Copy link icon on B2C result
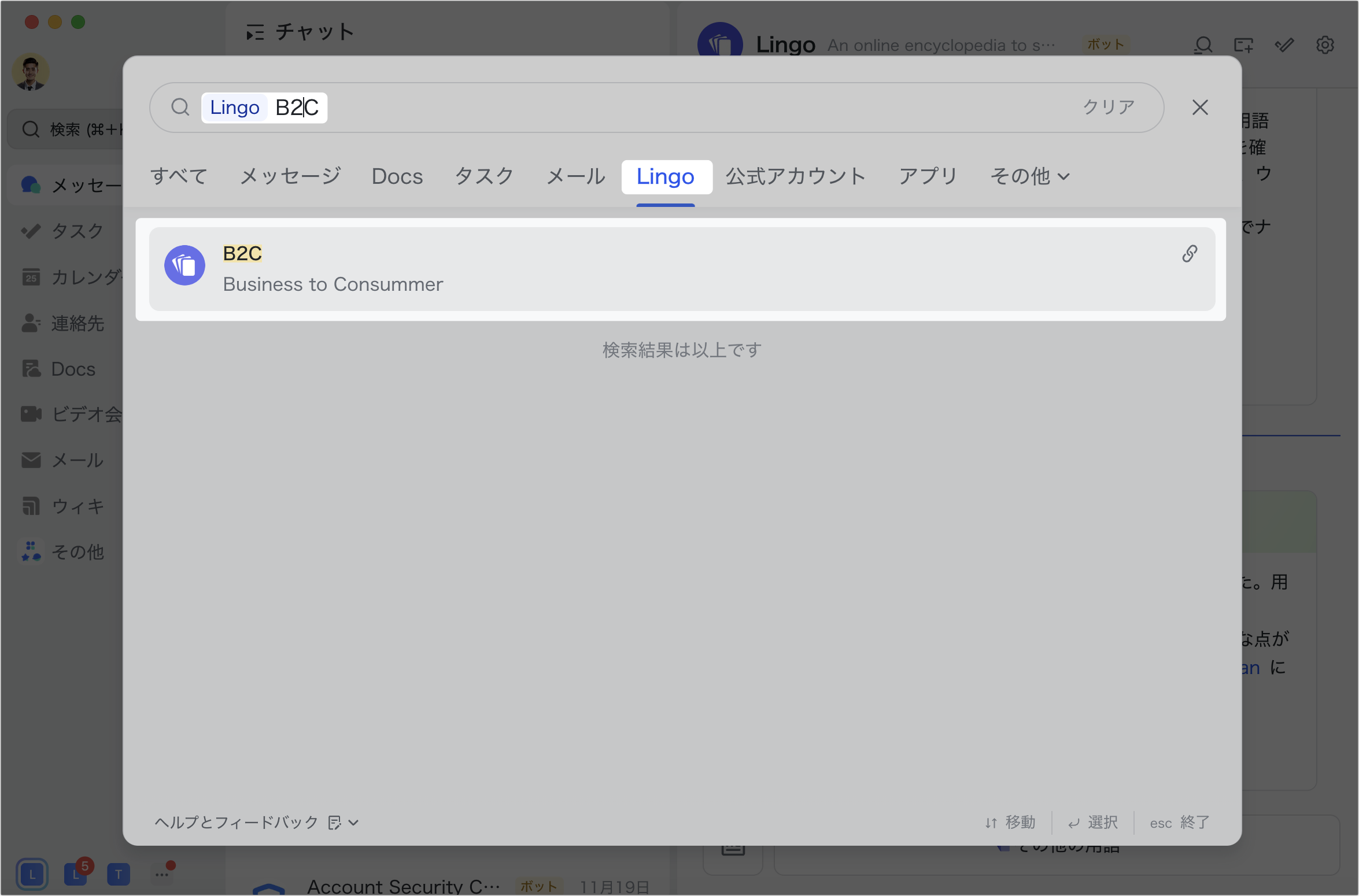The width and height of the screenshot is (1359, 896). tap(1189, 254)
